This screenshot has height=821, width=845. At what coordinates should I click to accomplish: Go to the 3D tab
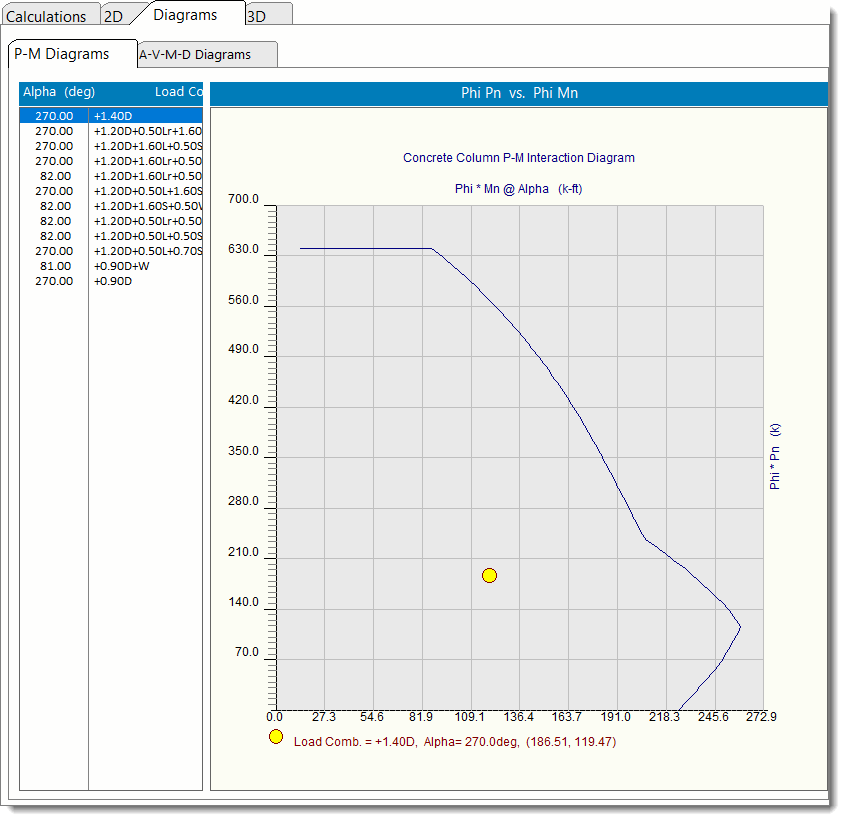(x=257, y=16)
